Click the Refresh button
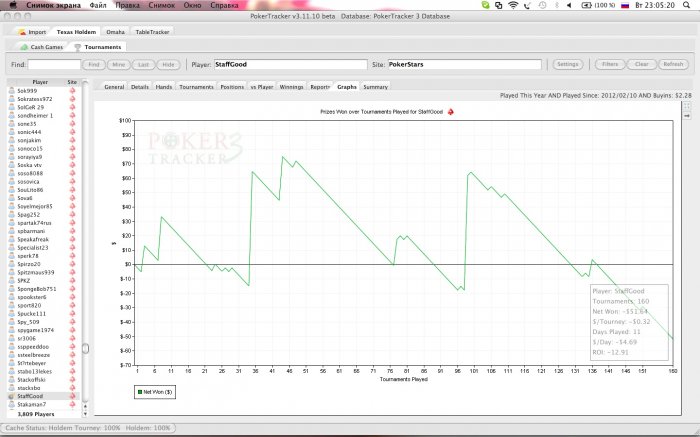This screenshot has width=700, height=437. tap(673, 65)
